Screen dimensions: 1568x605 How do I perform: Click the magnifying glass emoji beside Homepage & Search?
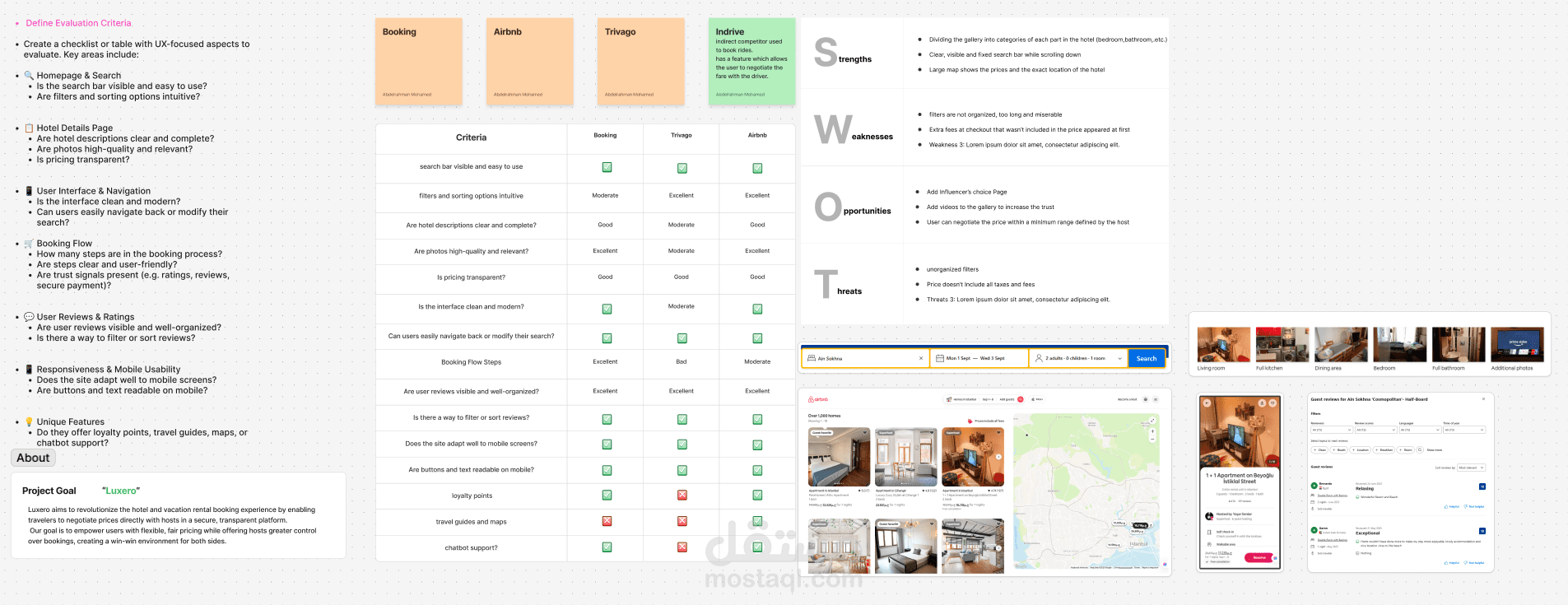pyautogui.click(x=29, y=76)
